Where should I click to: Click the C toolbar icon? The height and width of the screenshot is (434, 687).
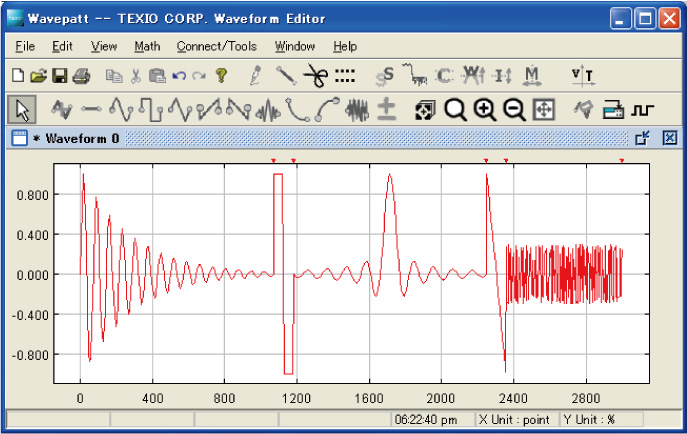coord(443,76)
